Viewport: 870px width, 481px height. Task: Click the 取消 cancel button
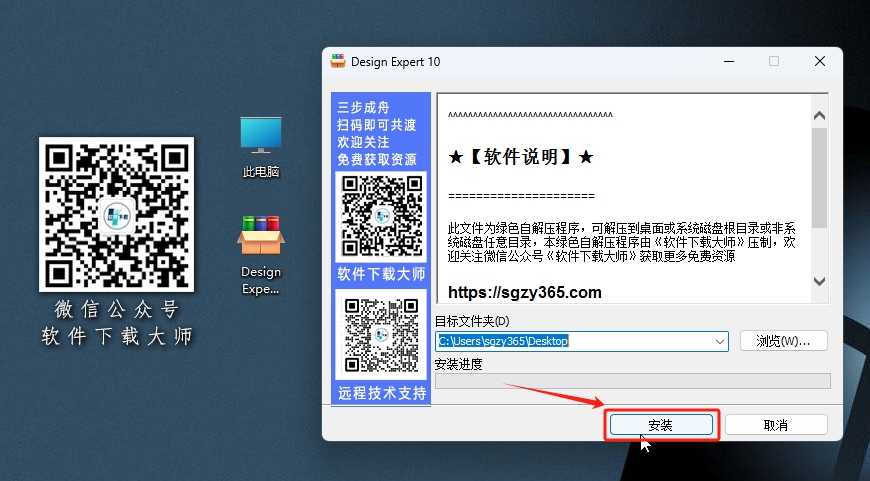click(x=776, y=425)
